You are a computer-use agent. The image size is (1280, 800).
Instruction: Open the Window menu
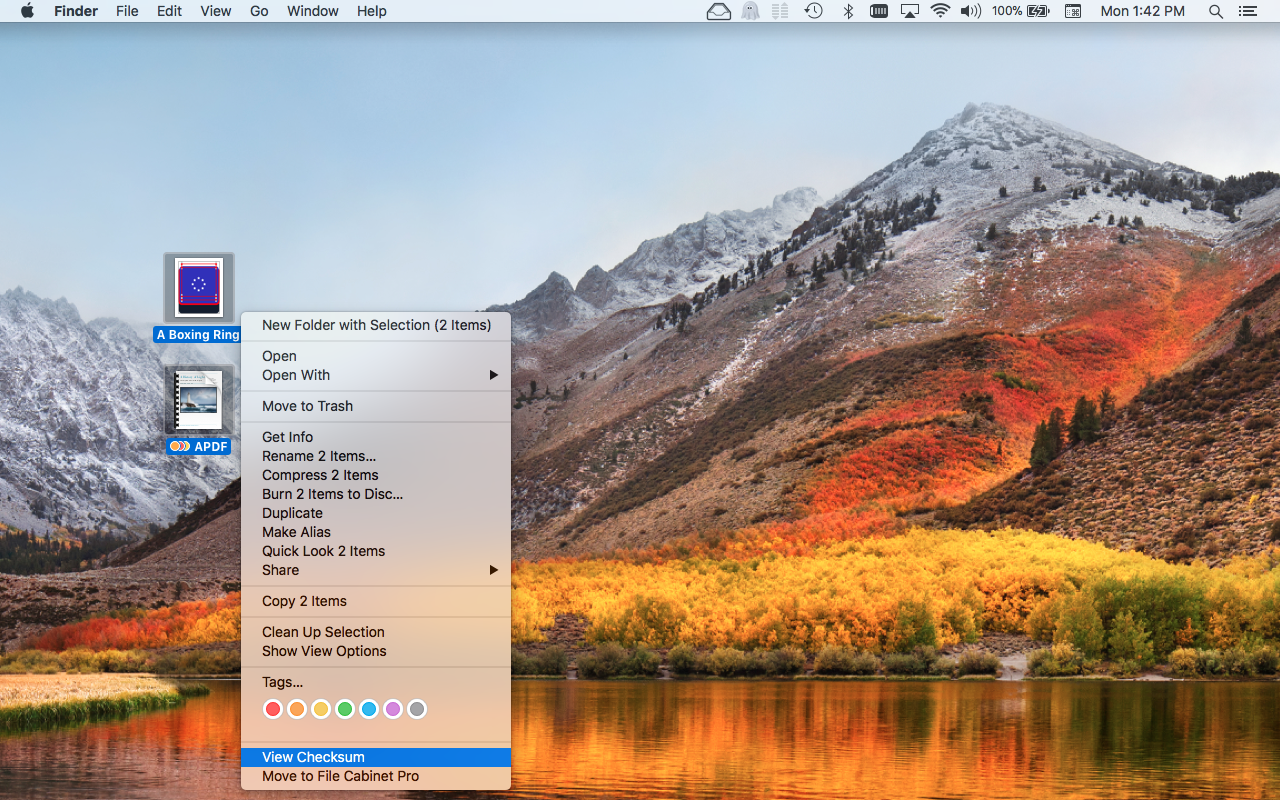pos(313,11)
